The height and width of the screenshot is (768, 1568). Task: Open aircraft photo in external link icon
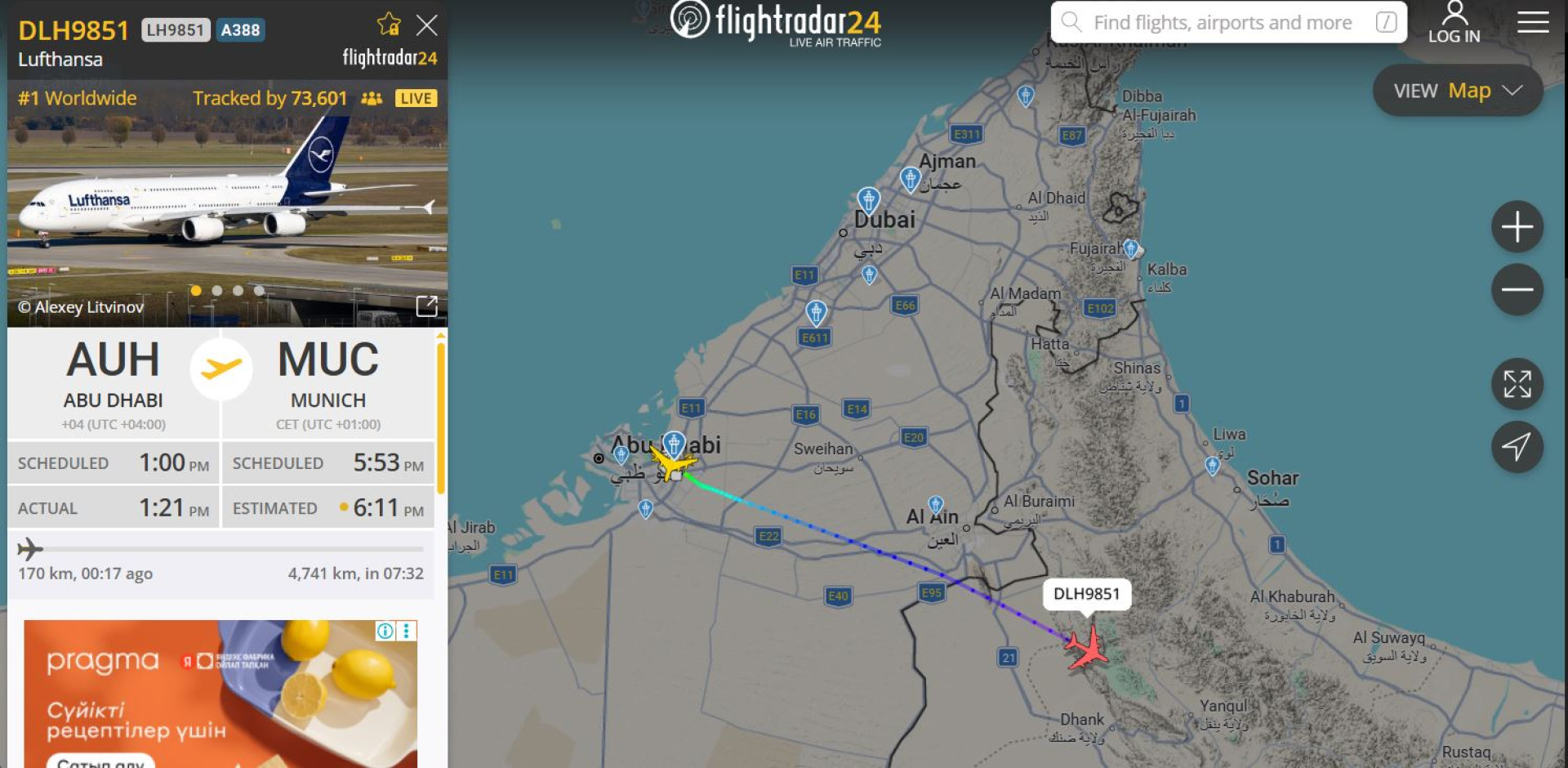coord(427,306)
